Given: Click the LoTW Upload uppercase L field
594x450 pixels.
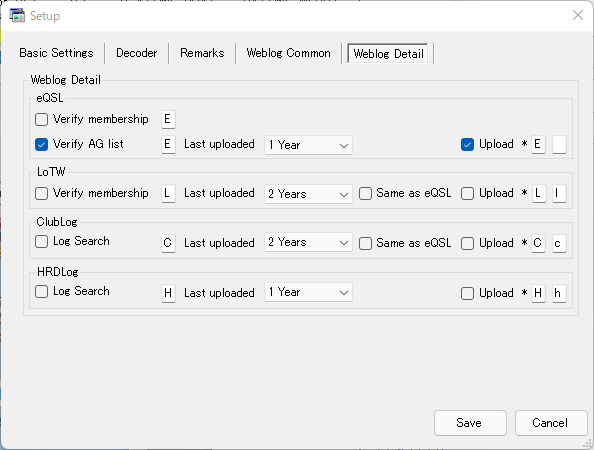Looking at the screenshot, I should point(538,194).
